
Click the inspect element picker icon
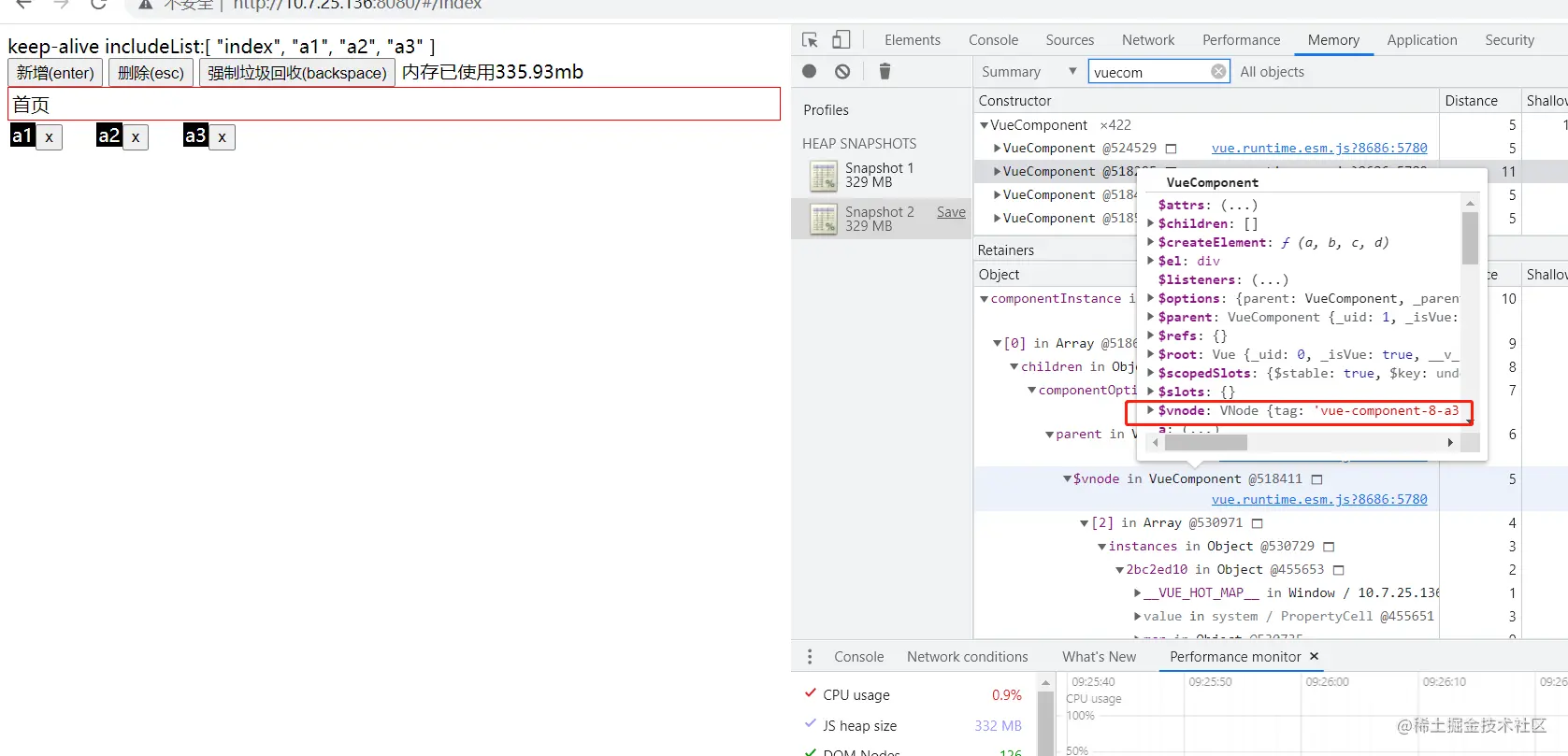pyautogui.click(x=810, y=40)
